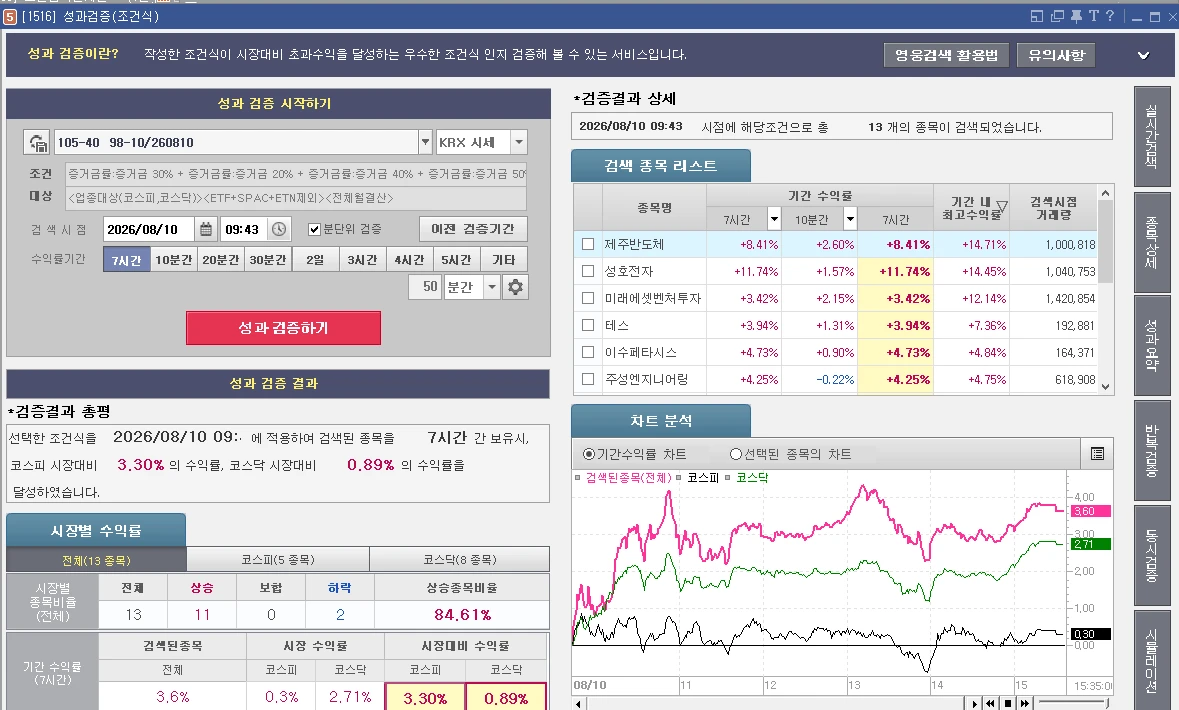Toggle the 분단위 검증 checkbox
The image size is (1179, 710).
point(314,229)
